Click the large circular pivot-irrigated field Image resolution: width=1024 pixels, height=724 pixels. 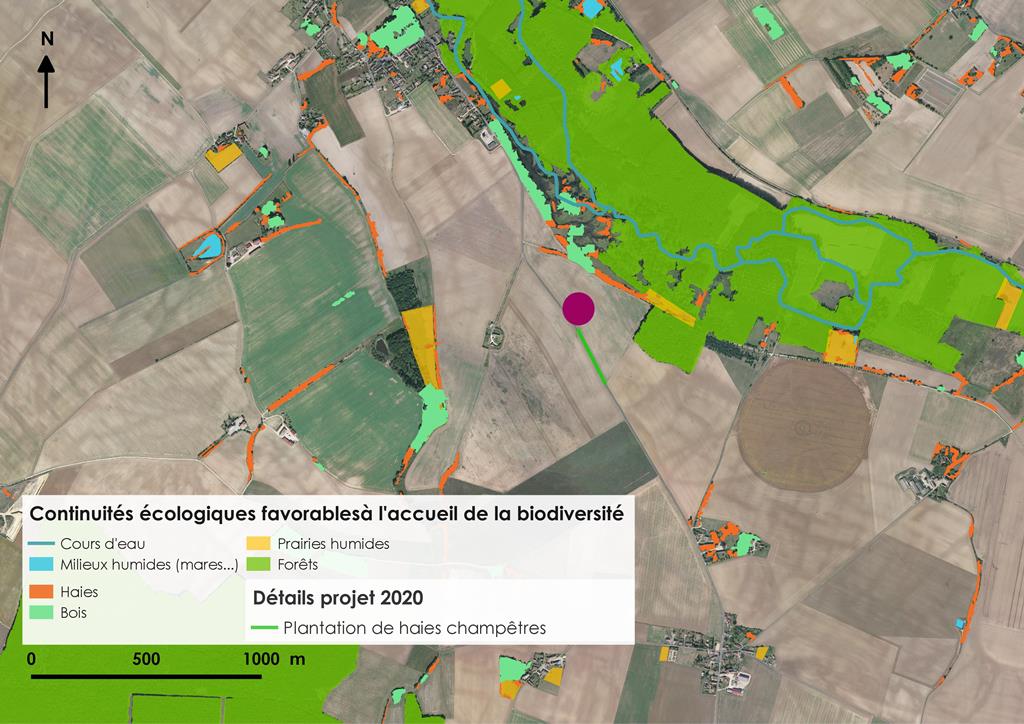pyautogui.click(x=801, y=426)
